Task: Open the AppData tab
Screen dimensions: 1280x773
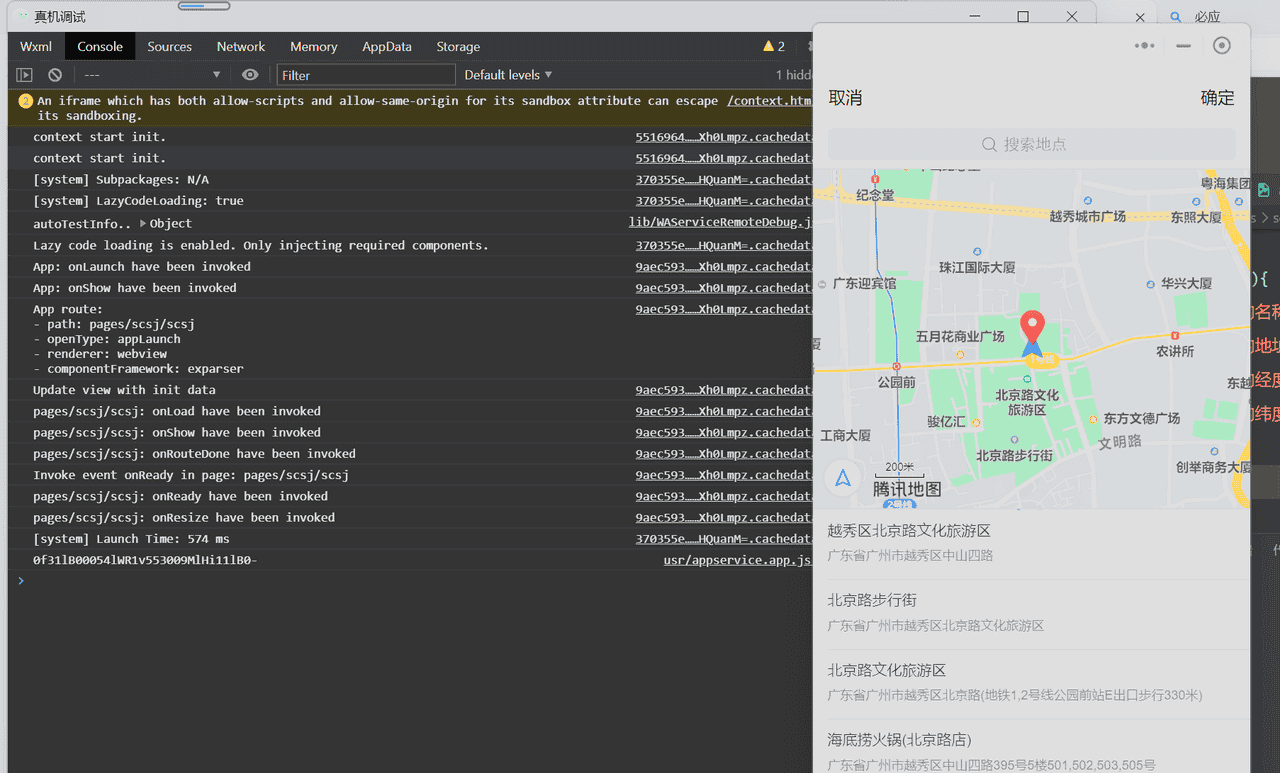Action: (x=387, y=47)
